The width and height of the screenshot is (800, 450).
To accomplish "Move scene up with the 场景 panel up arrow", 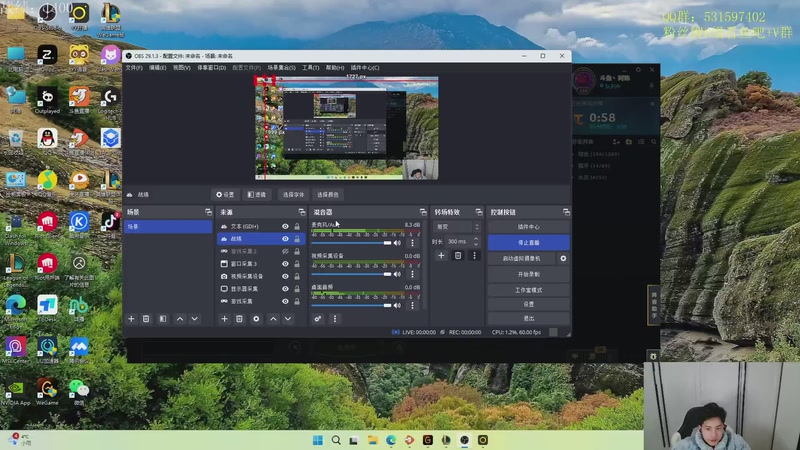I will (x=180, y=319).
